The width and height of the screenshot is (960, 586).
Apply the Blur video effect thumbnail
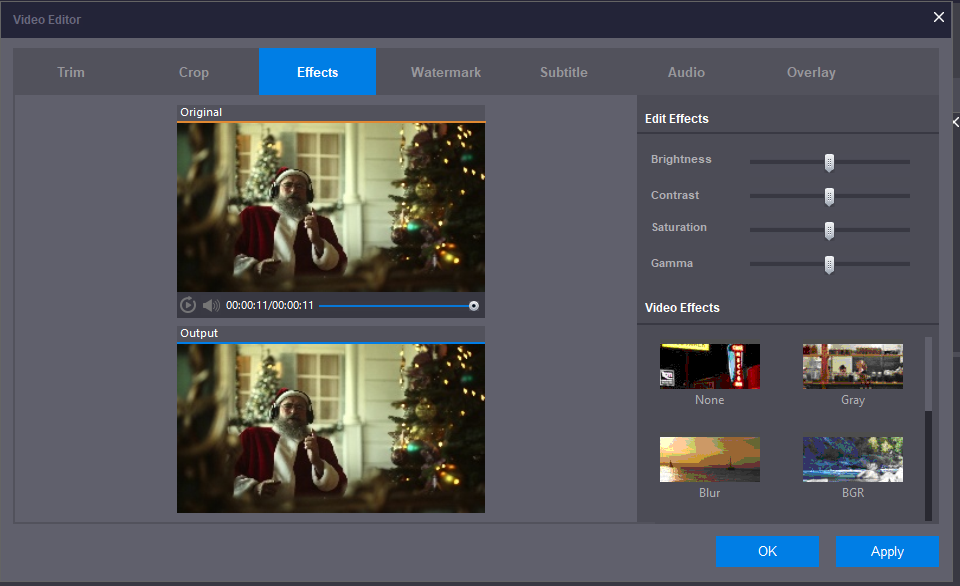click(x=710, y=459)
